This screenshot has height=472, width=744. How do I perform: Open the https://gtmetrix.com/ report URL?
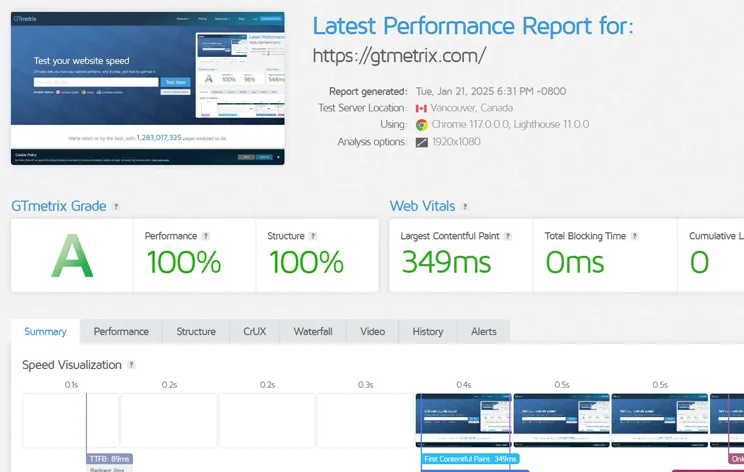pyautogui.click(x=399, y=56)
